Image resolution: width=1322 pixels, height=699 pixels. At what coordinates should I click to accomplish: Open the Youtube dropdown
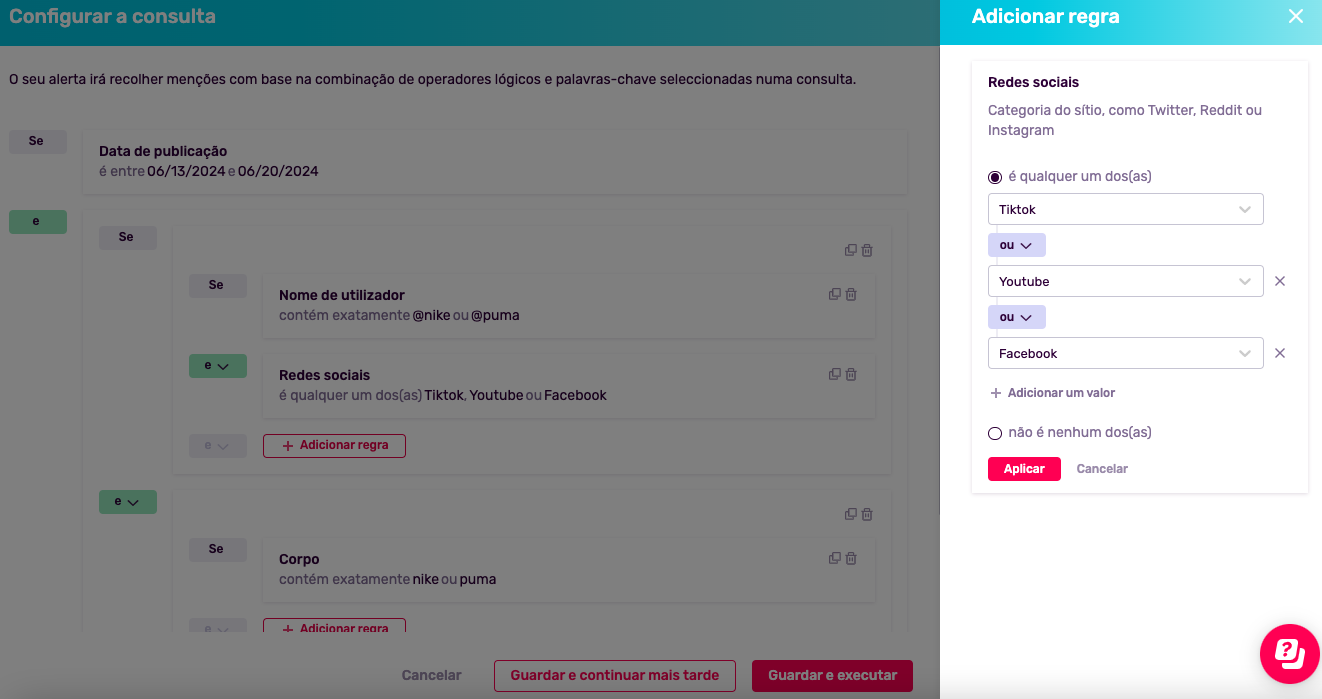click(1126, 281)
